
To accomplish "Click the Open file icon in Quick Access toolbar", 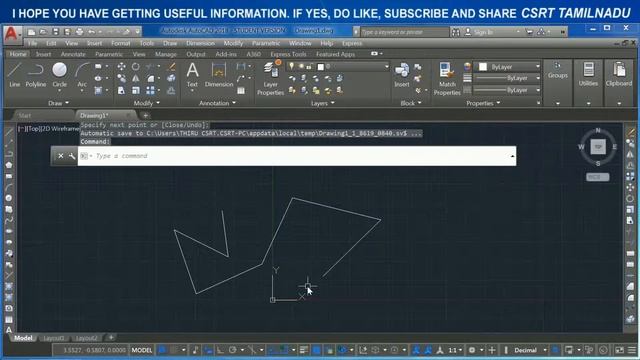I will tap(43, 32).
